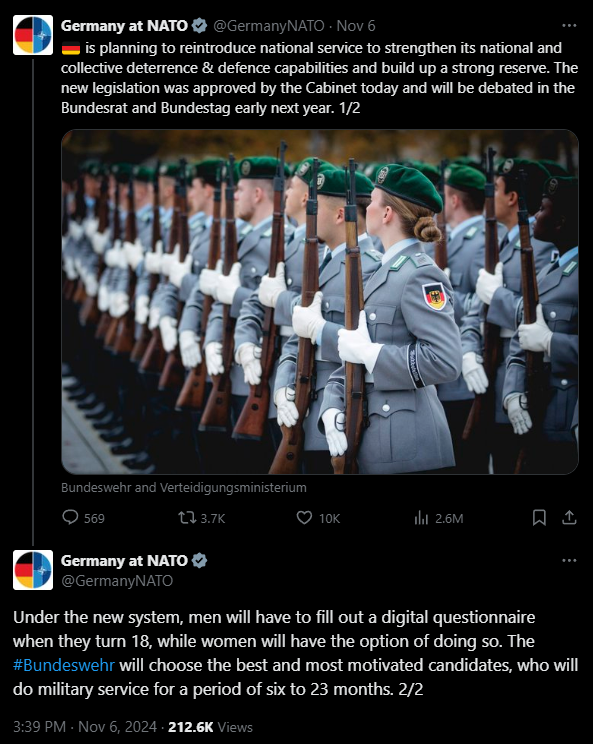This screenshot has height=744, width=593.
Task: Bookmark the first Germany at NATO tweet
Action: click(539, 518)
